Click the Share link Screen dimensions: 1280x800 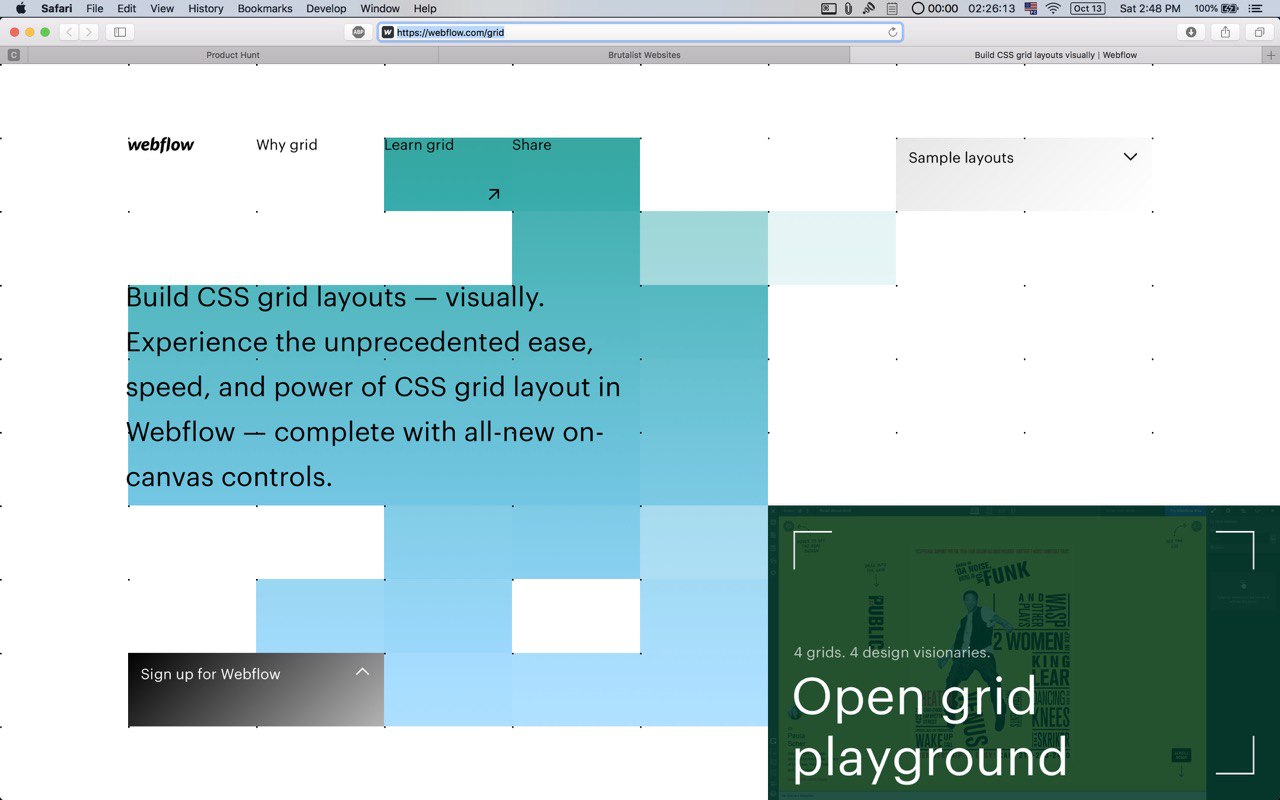pyautogui.click(x=531, y=145)
